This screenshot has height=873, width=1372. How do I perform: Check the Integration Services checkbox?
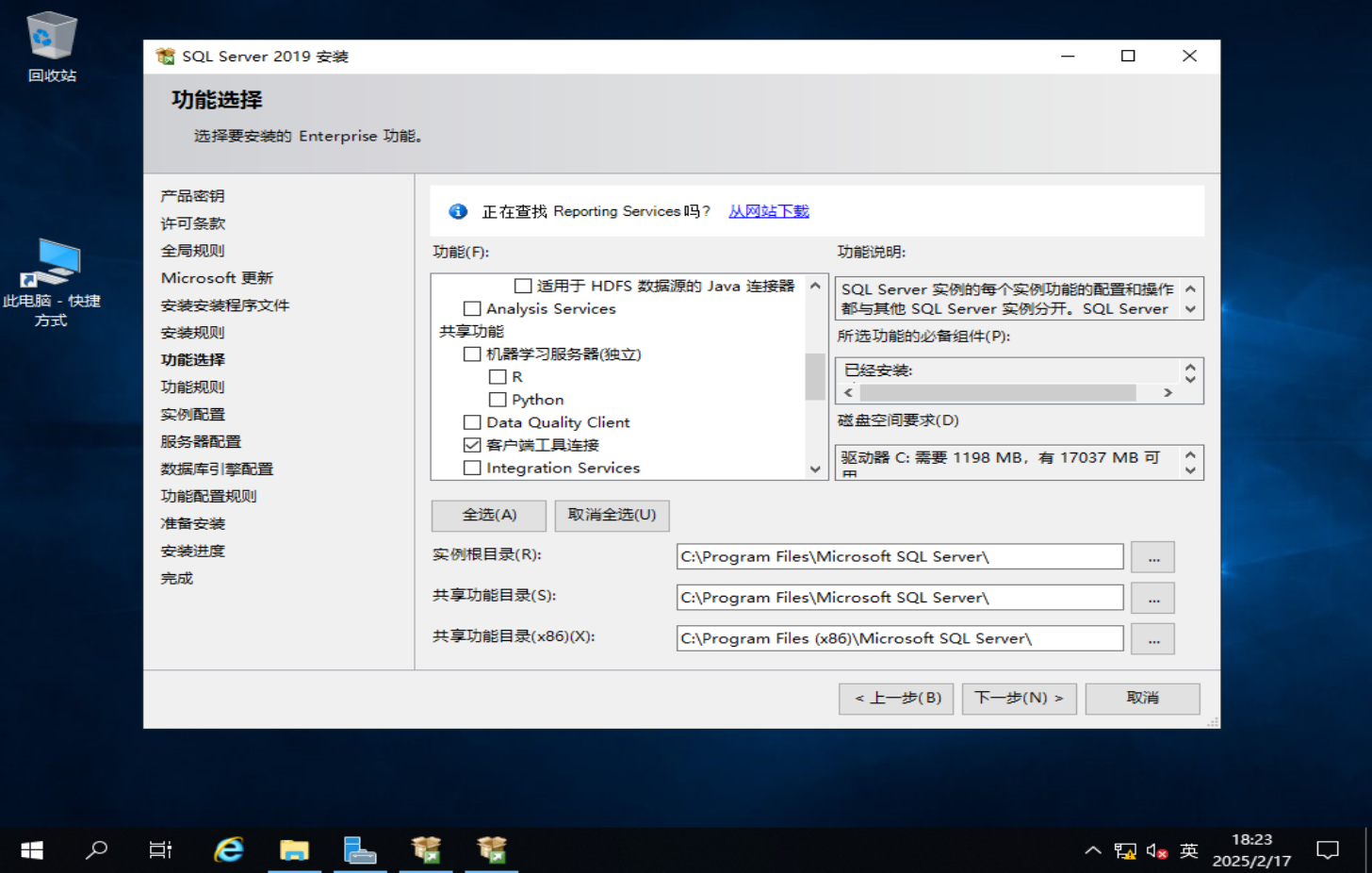click(x=472, y=468)
